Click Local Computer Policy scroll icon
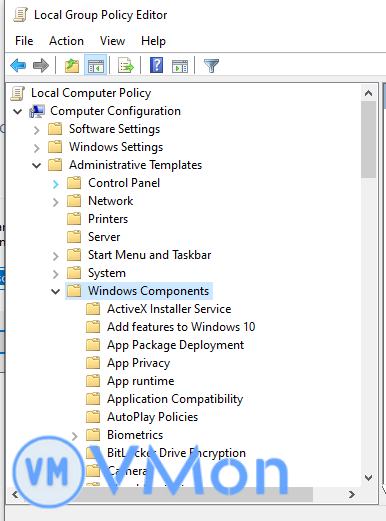Viewport: 386px width, 521px height. pos(17,93)
